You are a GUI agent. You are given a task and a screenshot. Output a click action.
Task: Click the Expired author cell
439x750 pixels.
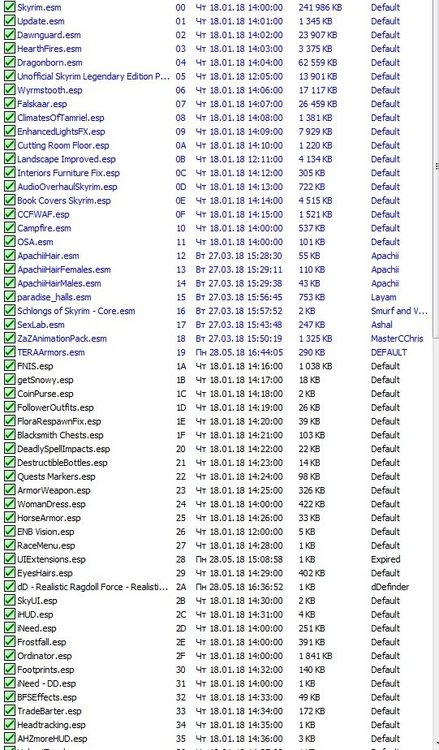(385, 559)
